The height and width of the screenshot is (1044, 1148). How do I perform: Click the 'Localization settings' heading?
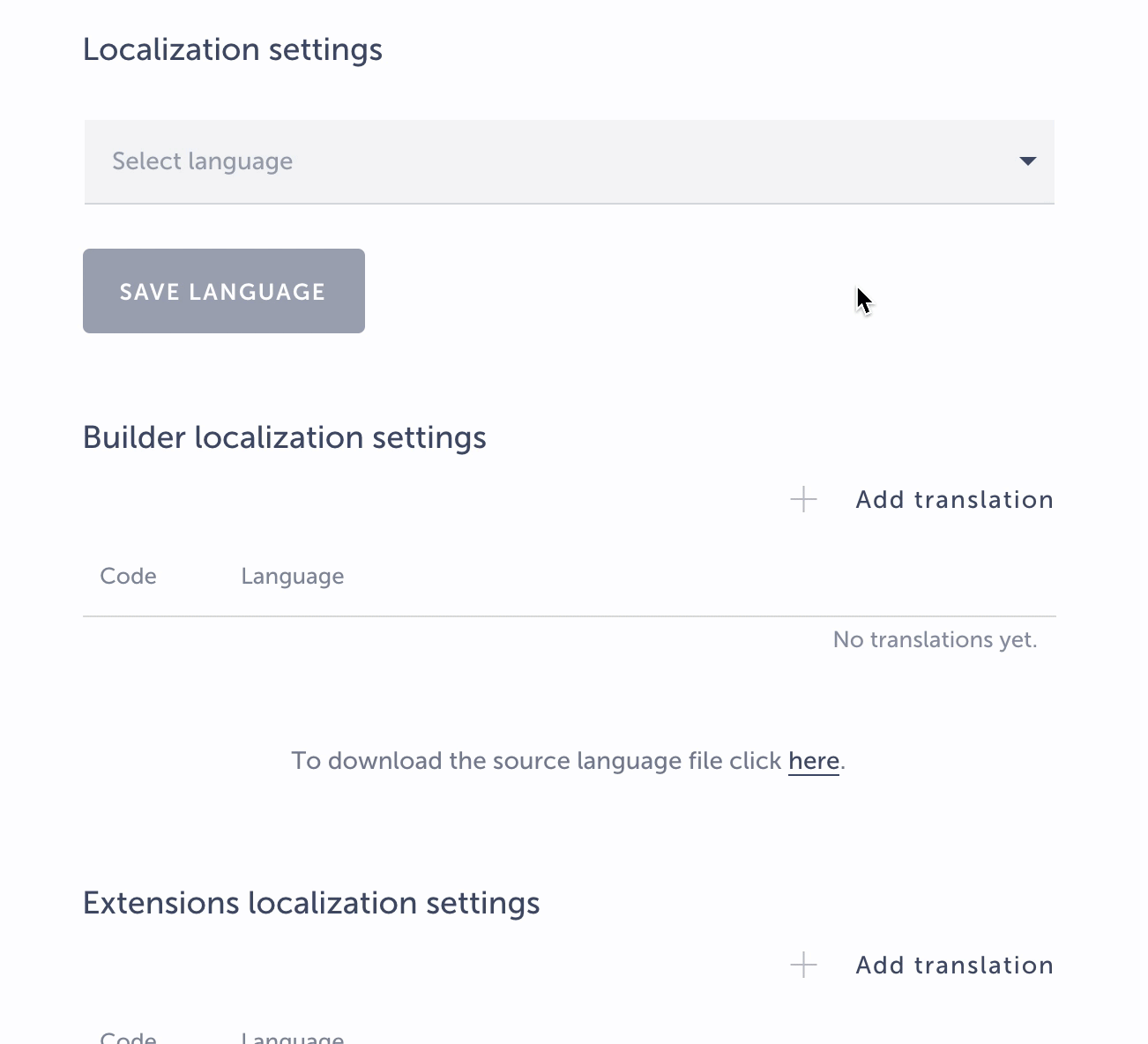click(233, 49)
